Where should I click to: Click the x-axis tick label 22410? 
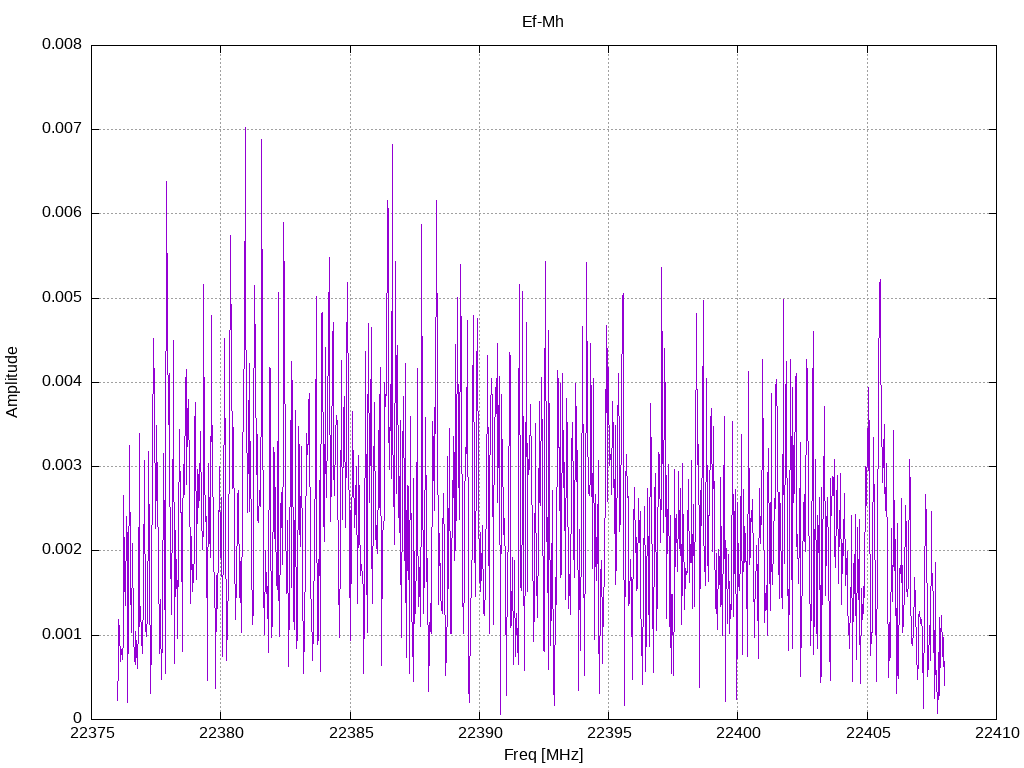(997, 733)
